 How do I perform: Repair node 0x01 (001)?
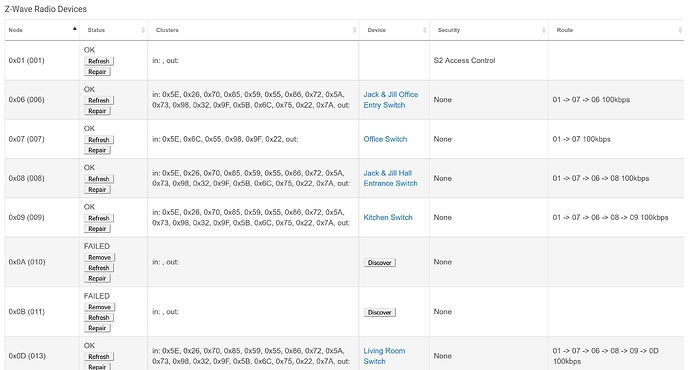tap(97, 72)
